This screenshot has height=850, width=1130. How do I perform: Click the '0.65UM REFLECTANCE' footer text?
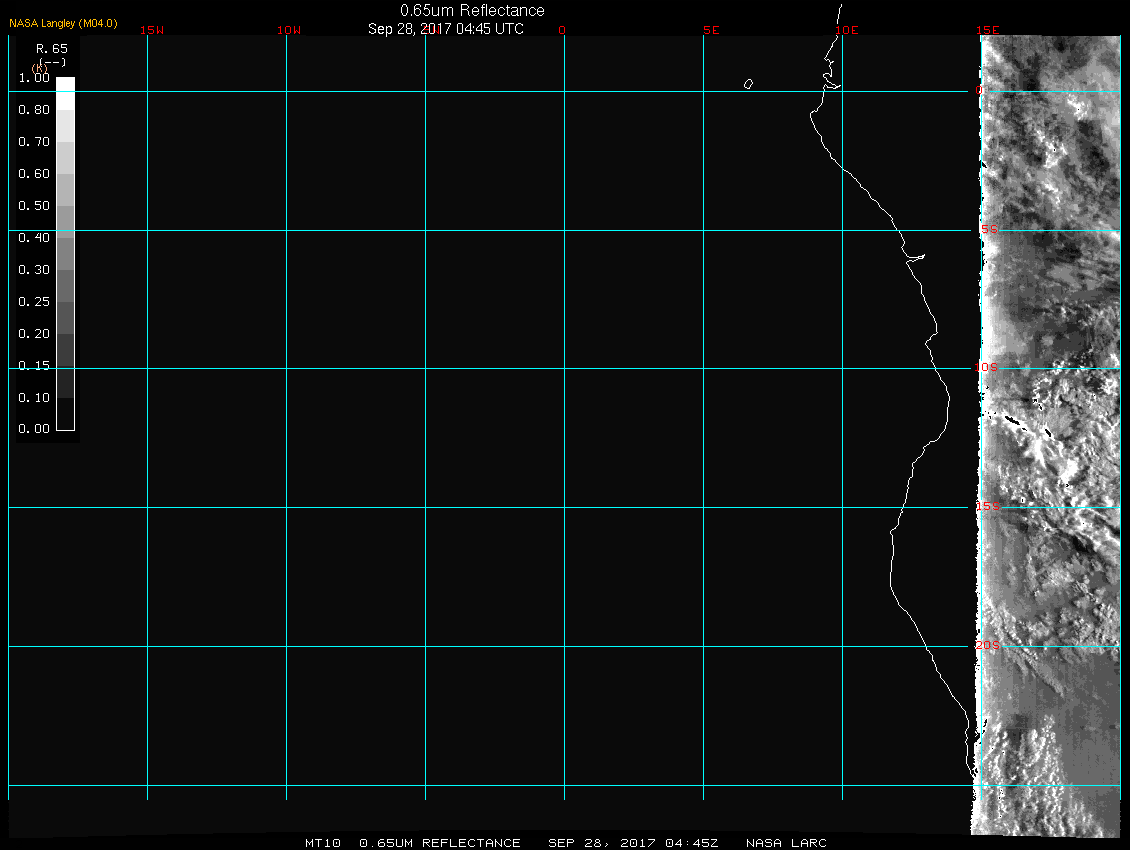click(x=440, y=843)
